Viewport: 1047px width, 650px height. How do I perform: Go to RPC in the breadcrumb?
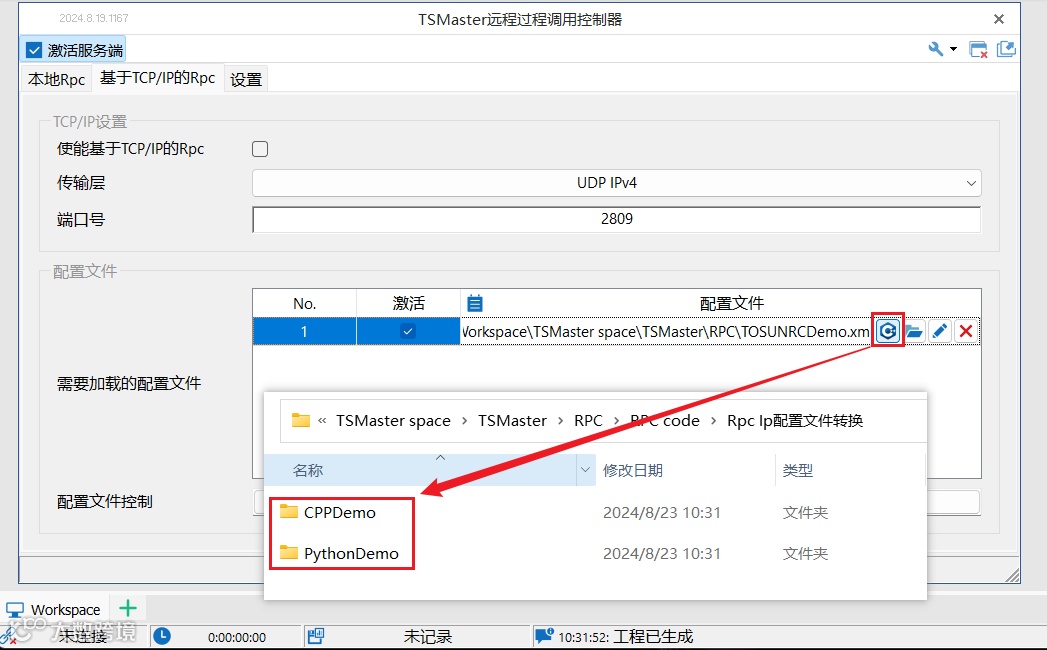click(588, 421)
